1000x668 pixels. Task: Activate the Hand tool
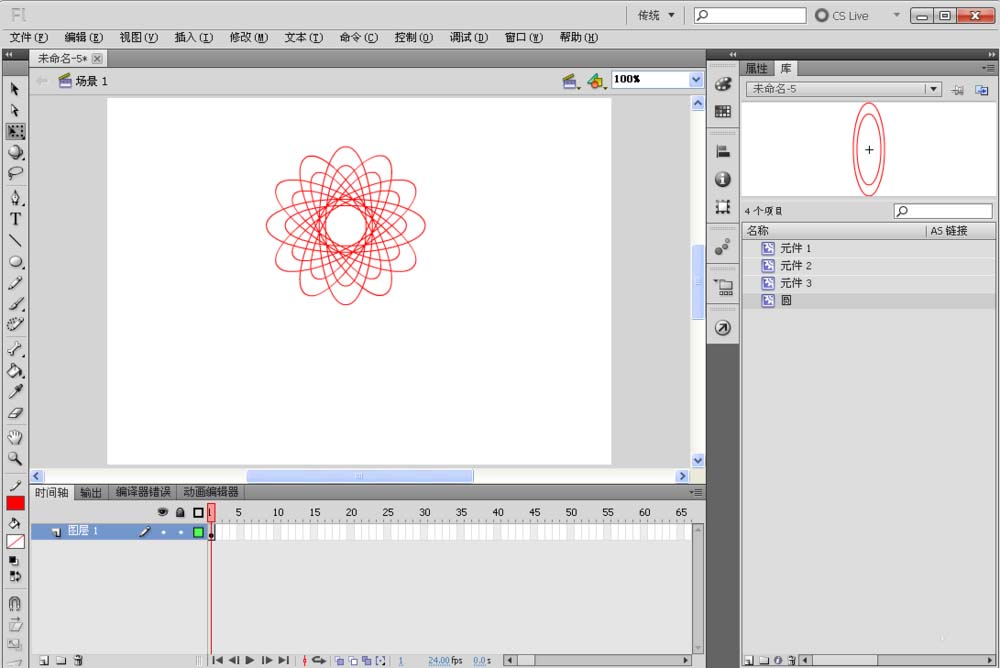pos(16,437)
